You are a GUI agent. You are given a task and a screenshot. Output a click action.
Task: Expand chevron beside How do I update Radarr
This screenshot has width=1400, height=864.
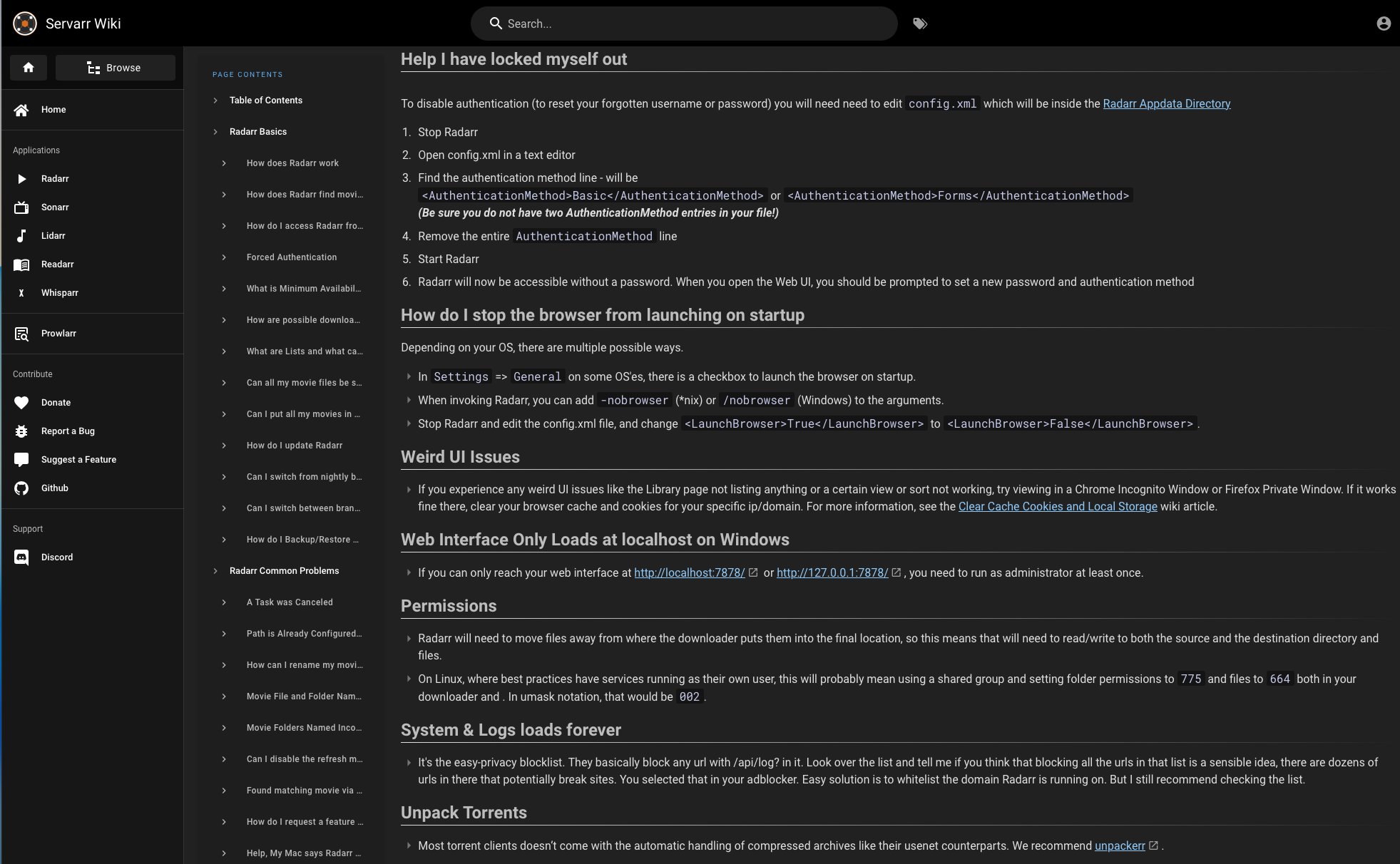(x=224, y=446)
